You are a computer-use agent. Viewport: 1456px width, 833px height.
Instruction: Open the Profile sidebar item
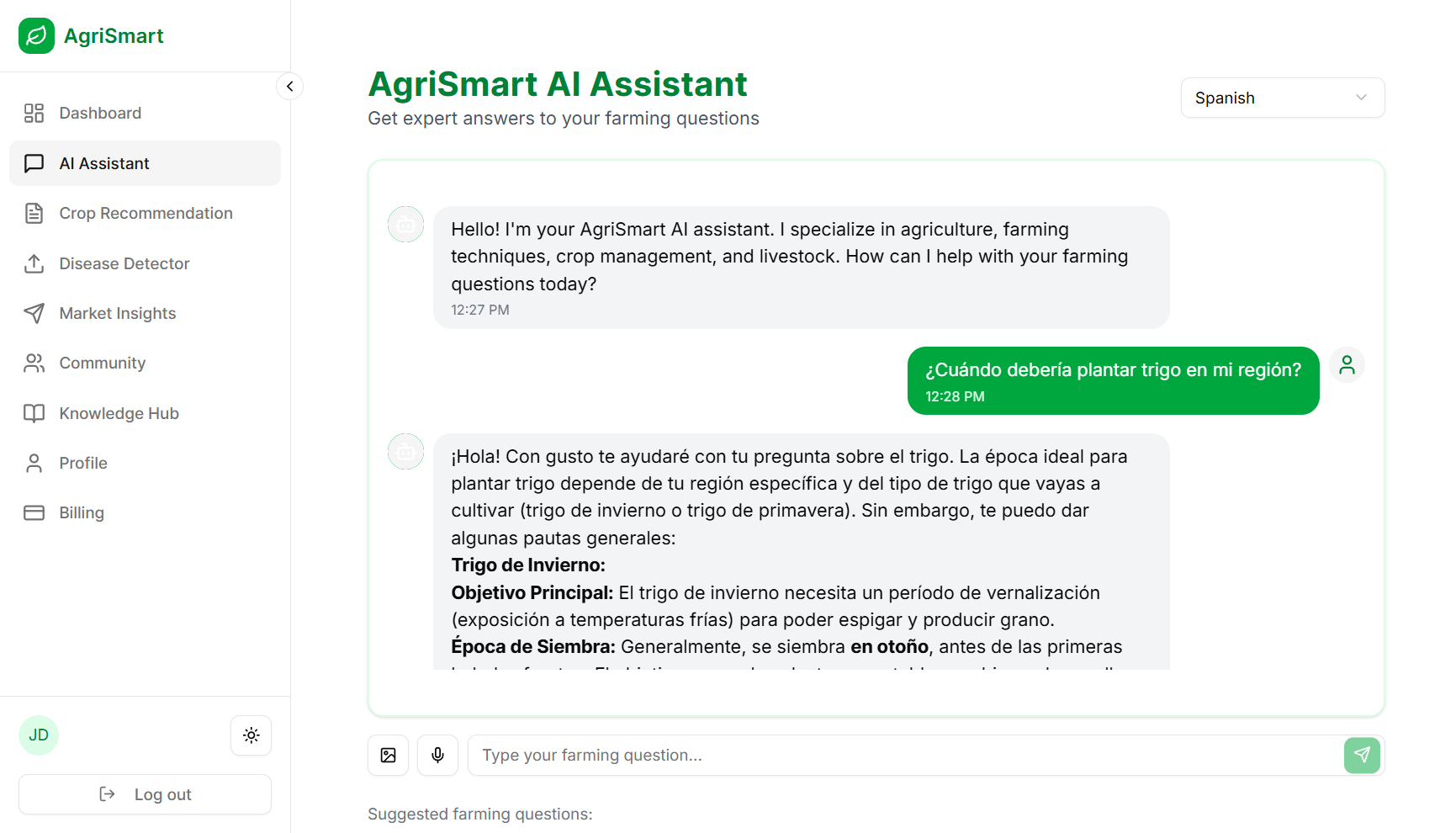pos(83,464)
